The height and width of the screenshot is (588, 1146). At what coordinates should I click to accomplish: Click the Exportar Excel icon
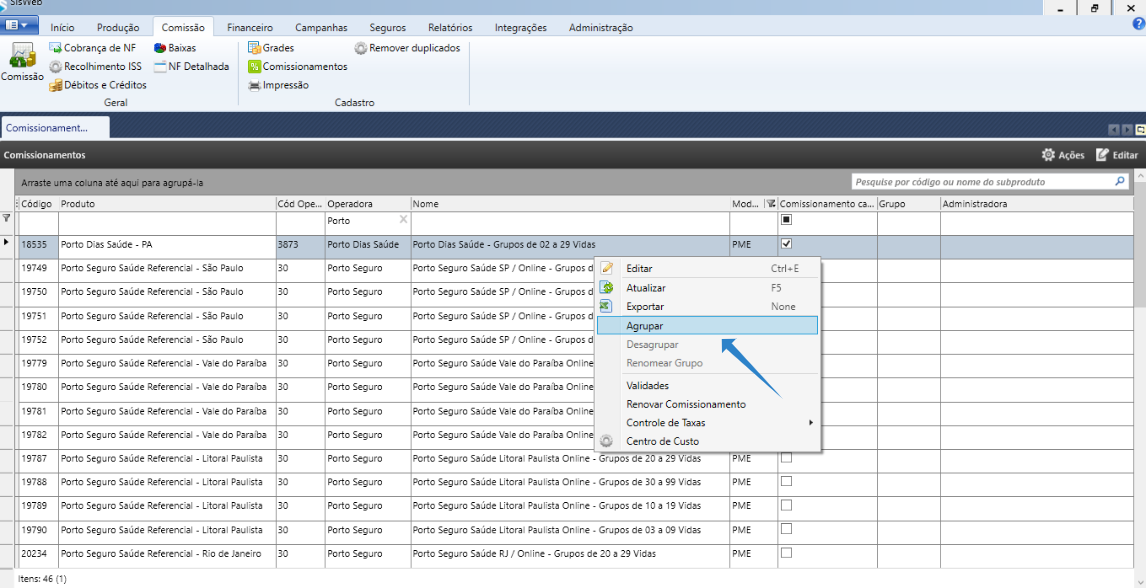pos(606,307)
